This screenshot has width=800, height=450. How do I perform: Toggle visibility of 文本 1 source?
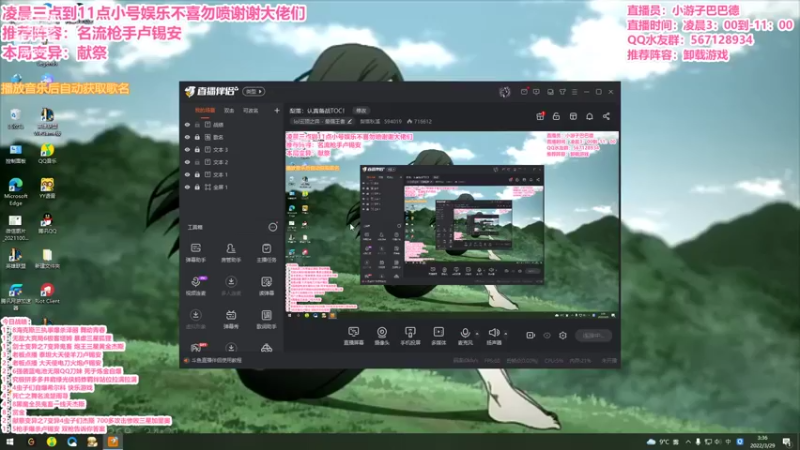(x=187, y=174)
